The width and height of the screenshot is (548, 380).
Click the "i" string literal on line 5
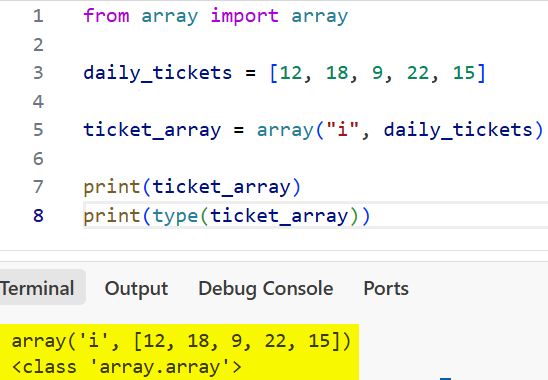pos(342,129)
